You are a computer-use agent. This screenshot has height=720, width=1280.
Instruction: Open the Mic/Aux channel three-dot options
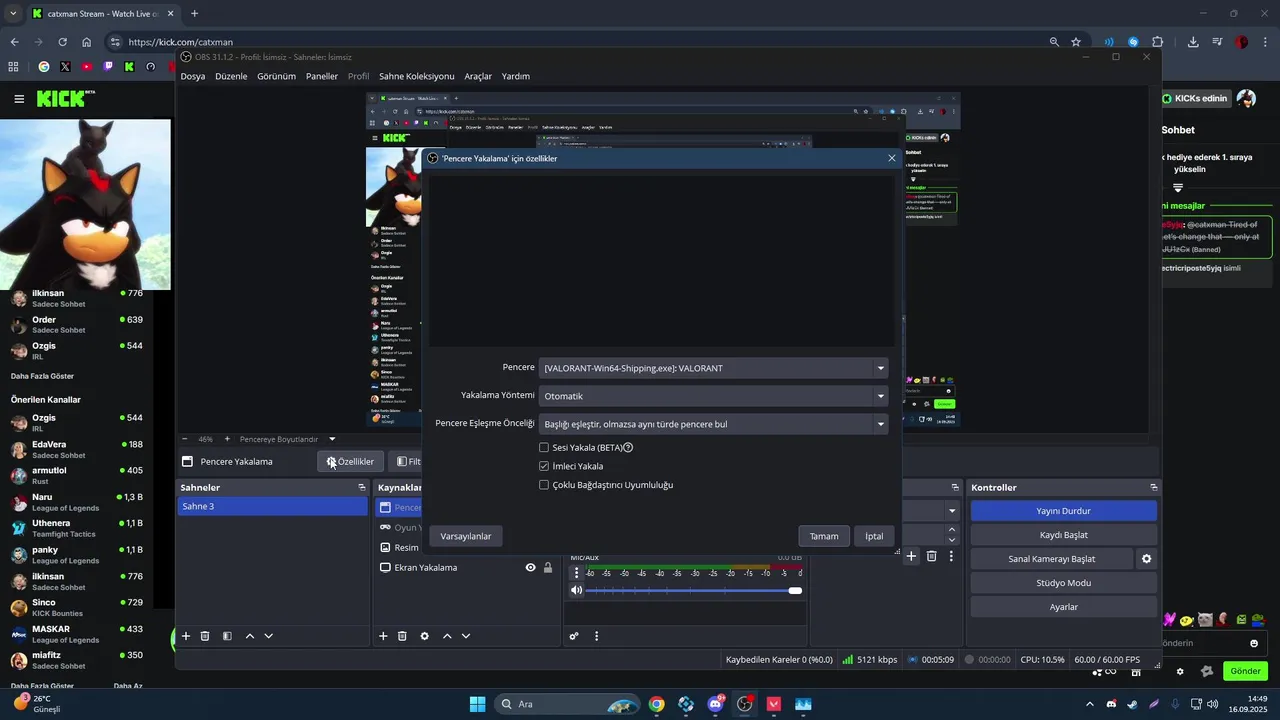pos(576,573)
